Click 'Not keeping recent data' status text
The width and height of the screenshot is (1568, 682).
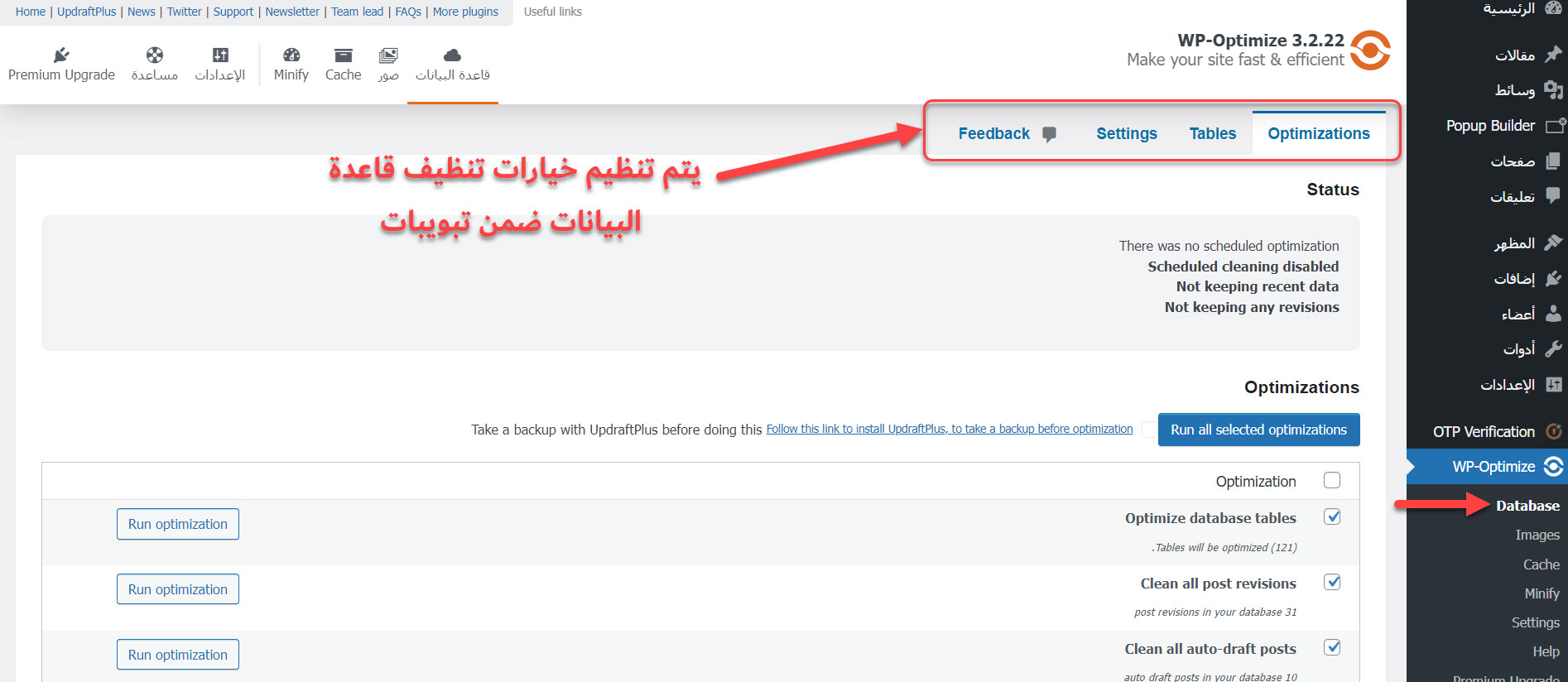pos(1258,286)
